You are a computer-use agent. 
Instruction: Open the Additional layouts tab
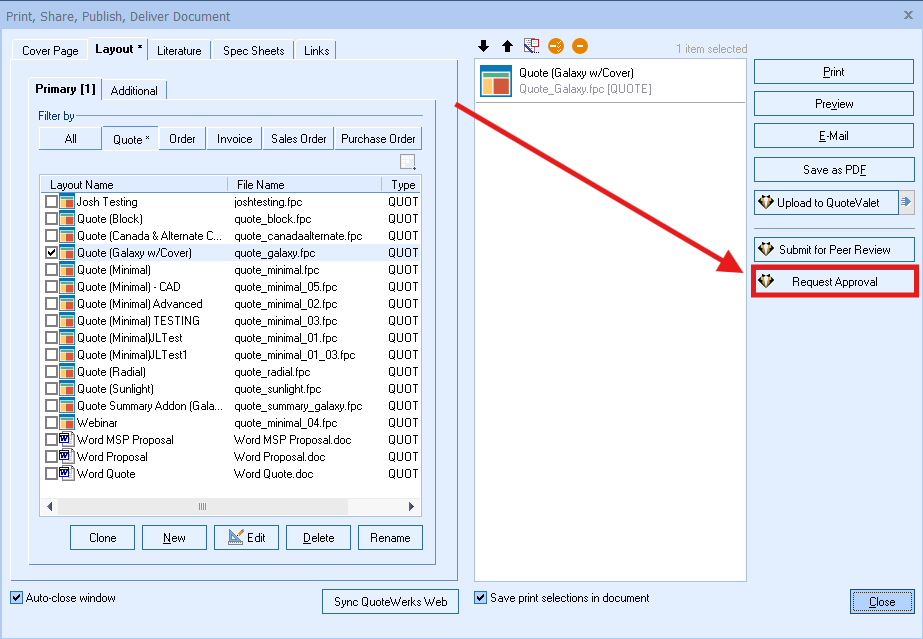(134, 90)
